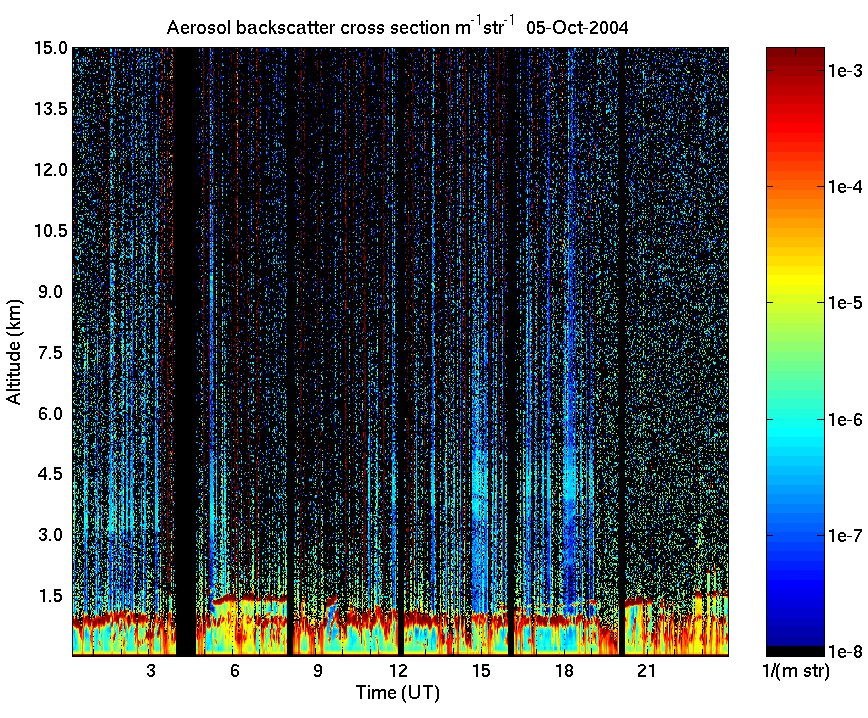Click the '1e-8' colorbar label
The width and height of the screenshot is (868, 718).
coord(845,652)
